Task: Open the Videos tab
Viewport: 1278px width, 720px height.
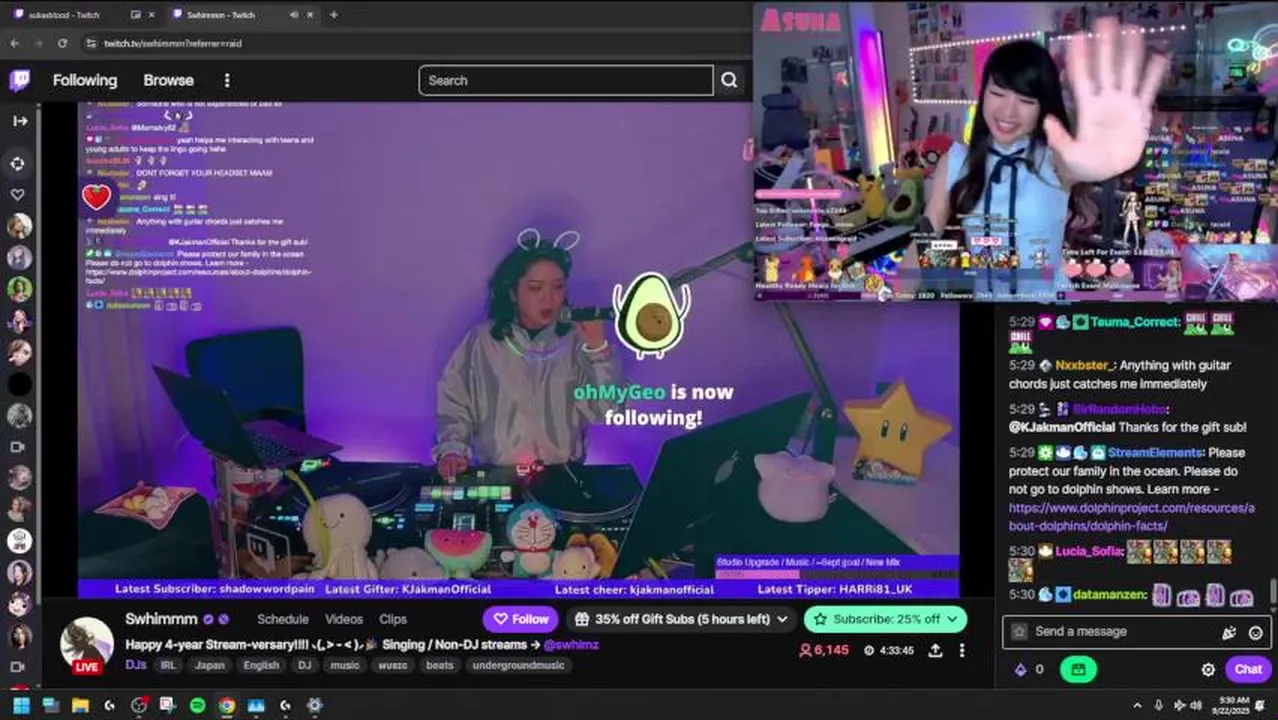Action: pyautogui.click(x=344, y=619)
